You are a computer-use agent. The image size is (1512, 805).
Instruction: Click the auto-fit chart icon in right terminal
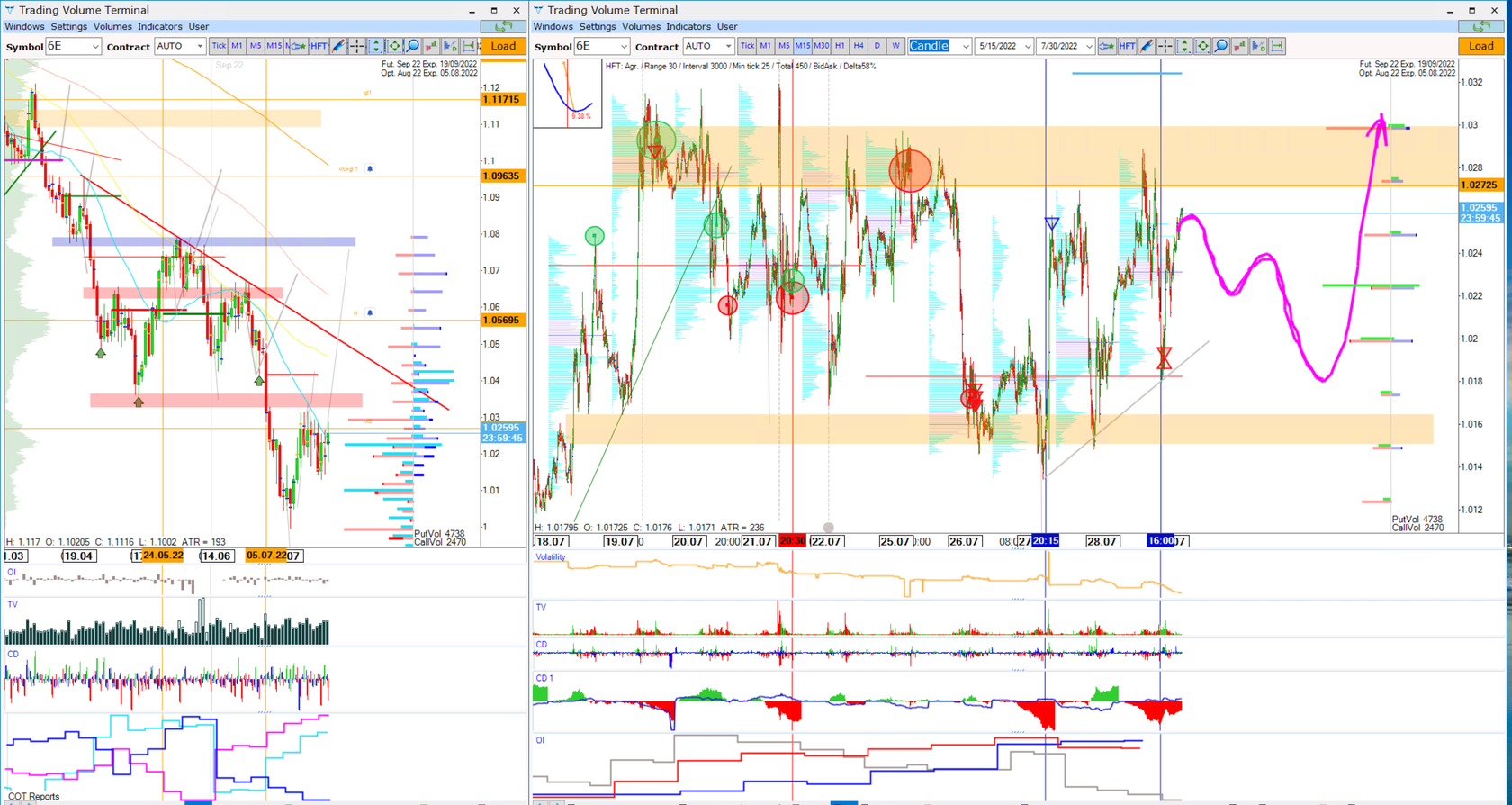(1202, 46)
